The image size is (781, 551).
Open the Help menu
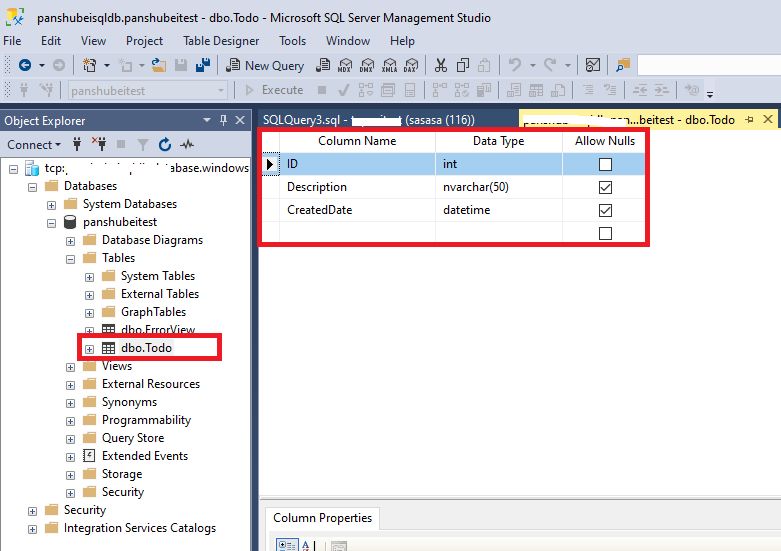(x=402, y=41)
